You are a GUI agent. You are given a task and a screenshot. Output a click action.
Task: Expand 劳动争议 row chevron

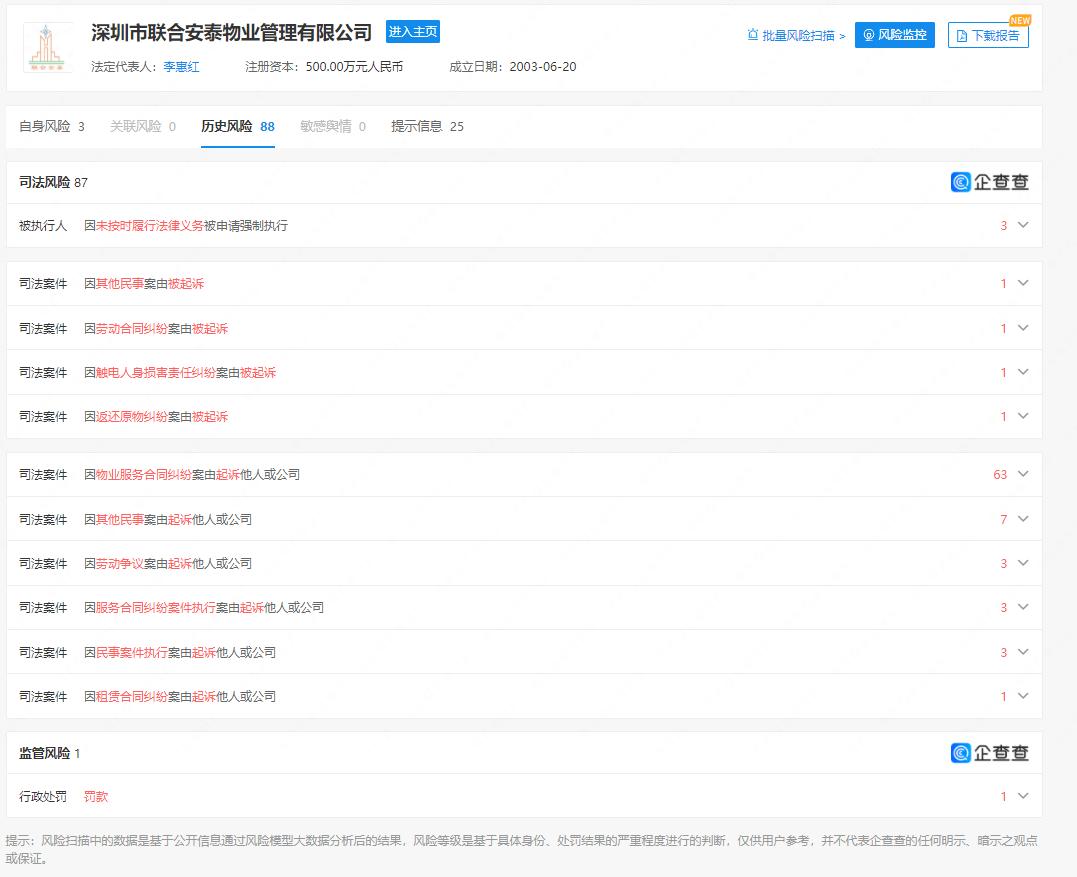click(x=1023, y=563)
